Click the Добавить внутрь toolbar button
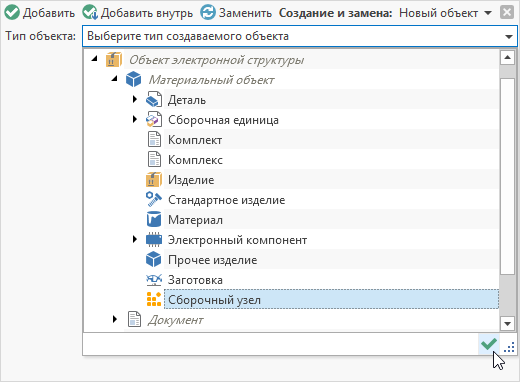 137,13
